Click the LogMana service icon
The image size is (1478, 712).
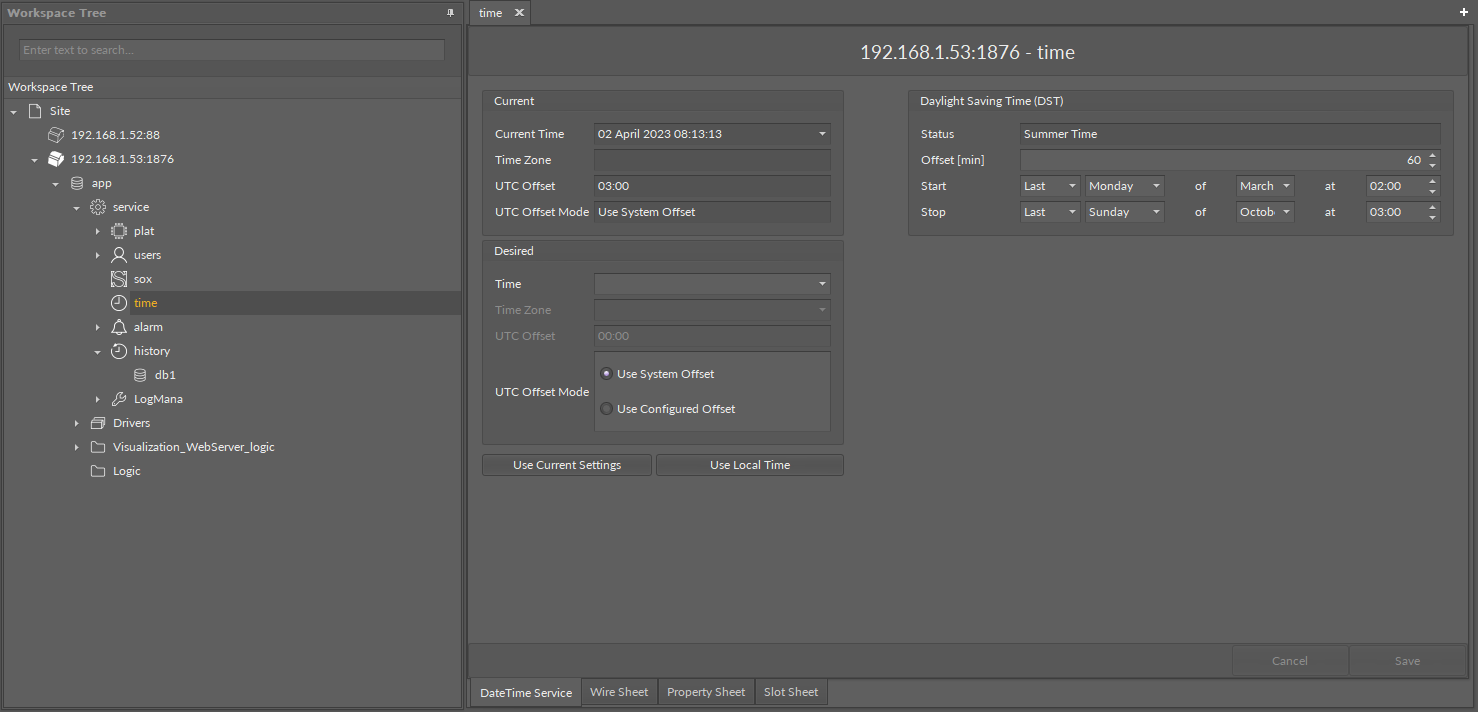tap(118, 399)
